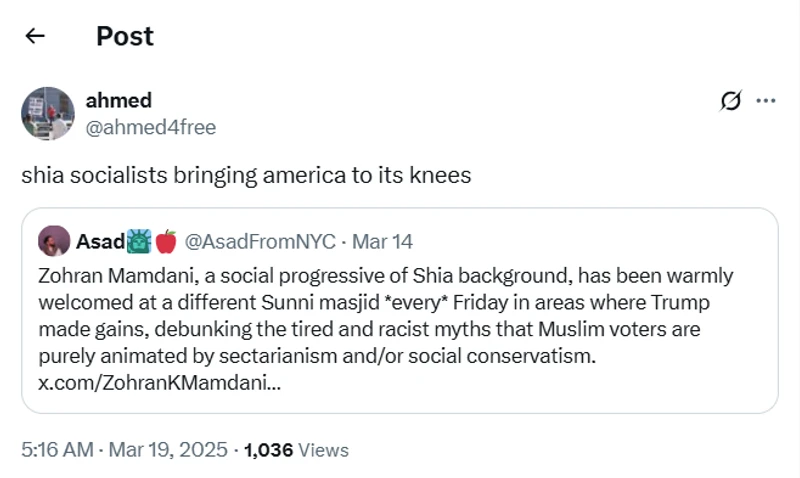The height and width of the screenshot is (478, 800).
Task: Click the Statue of Liberty emoji icon
Action: [139, 241]
